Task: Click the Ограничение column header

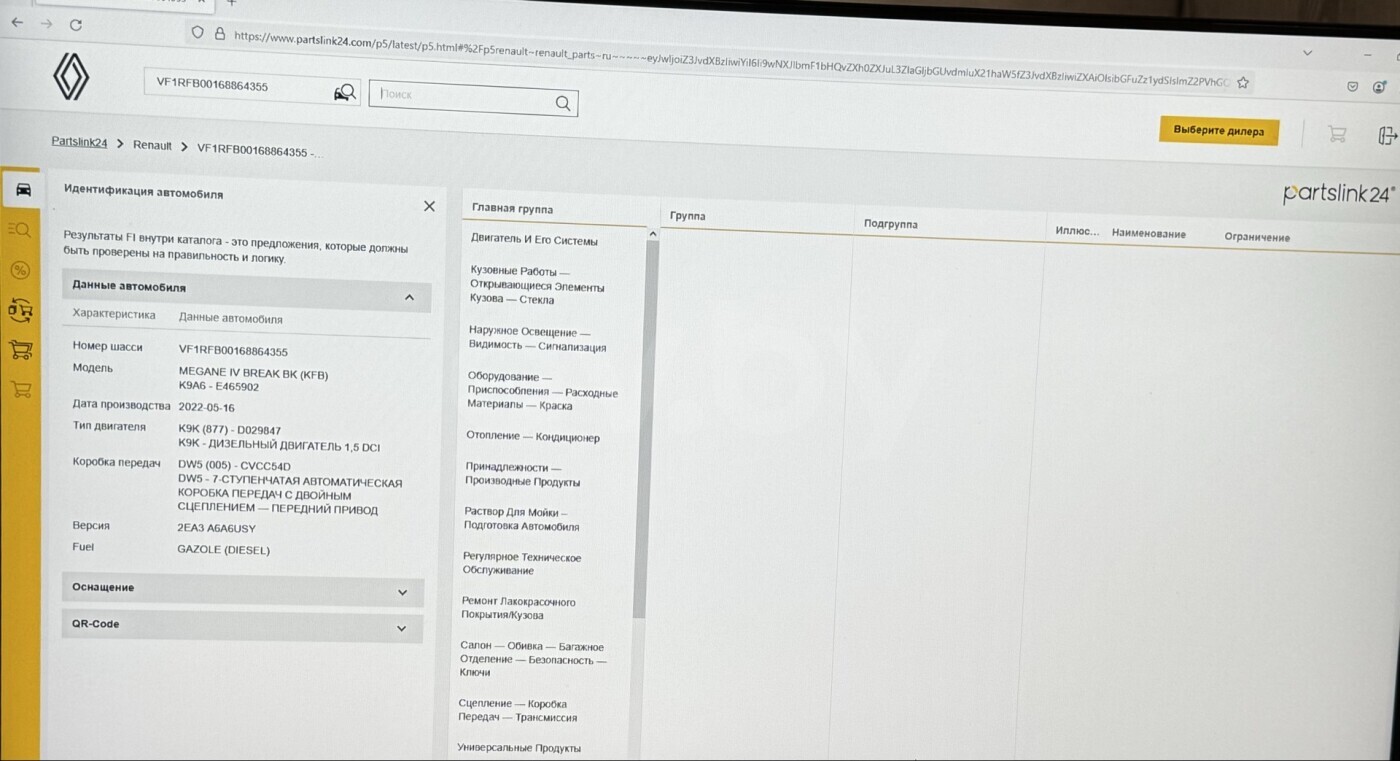Action: pos(1257,237)
